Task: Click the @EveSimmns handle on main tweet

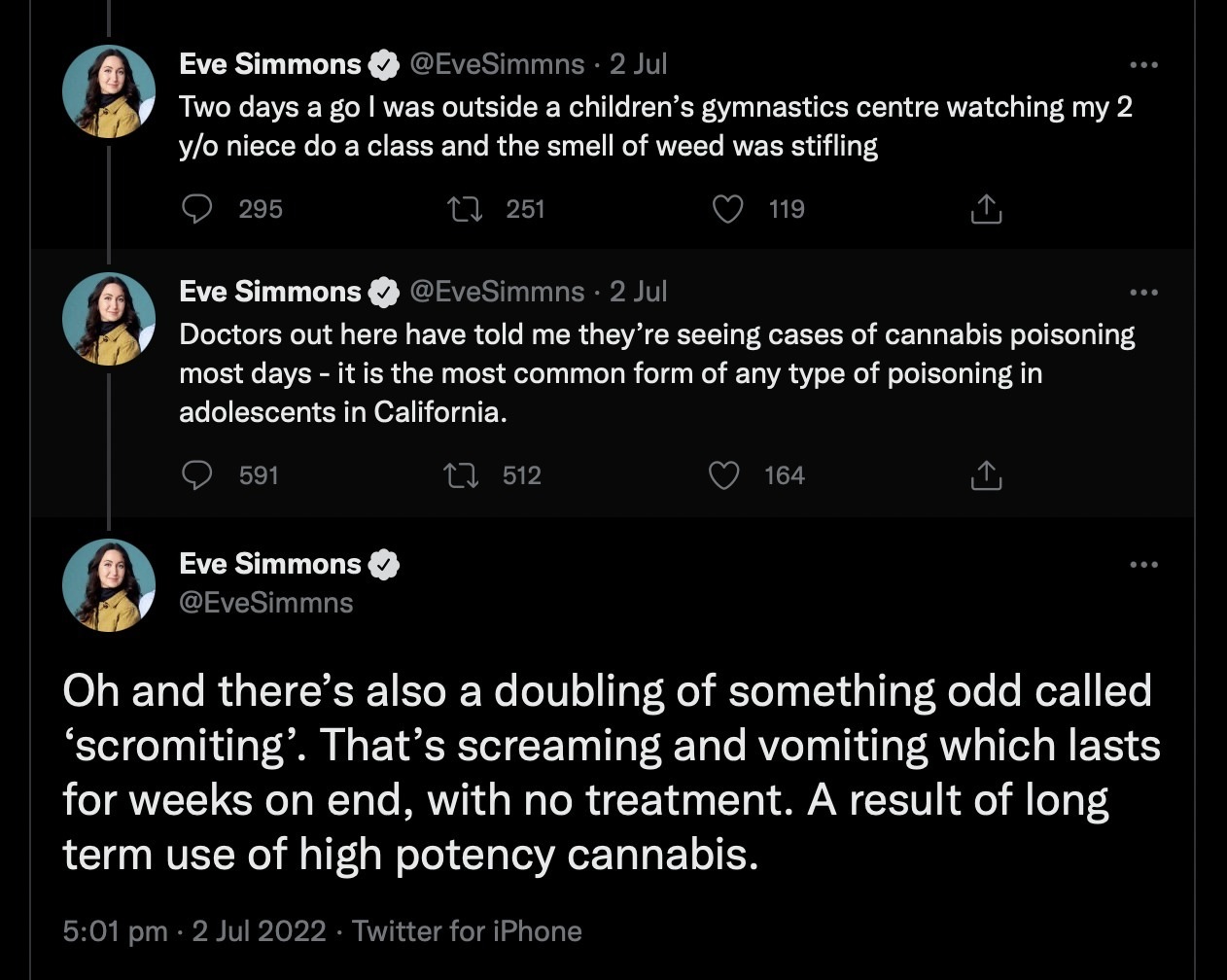Action: coord(266,603)
